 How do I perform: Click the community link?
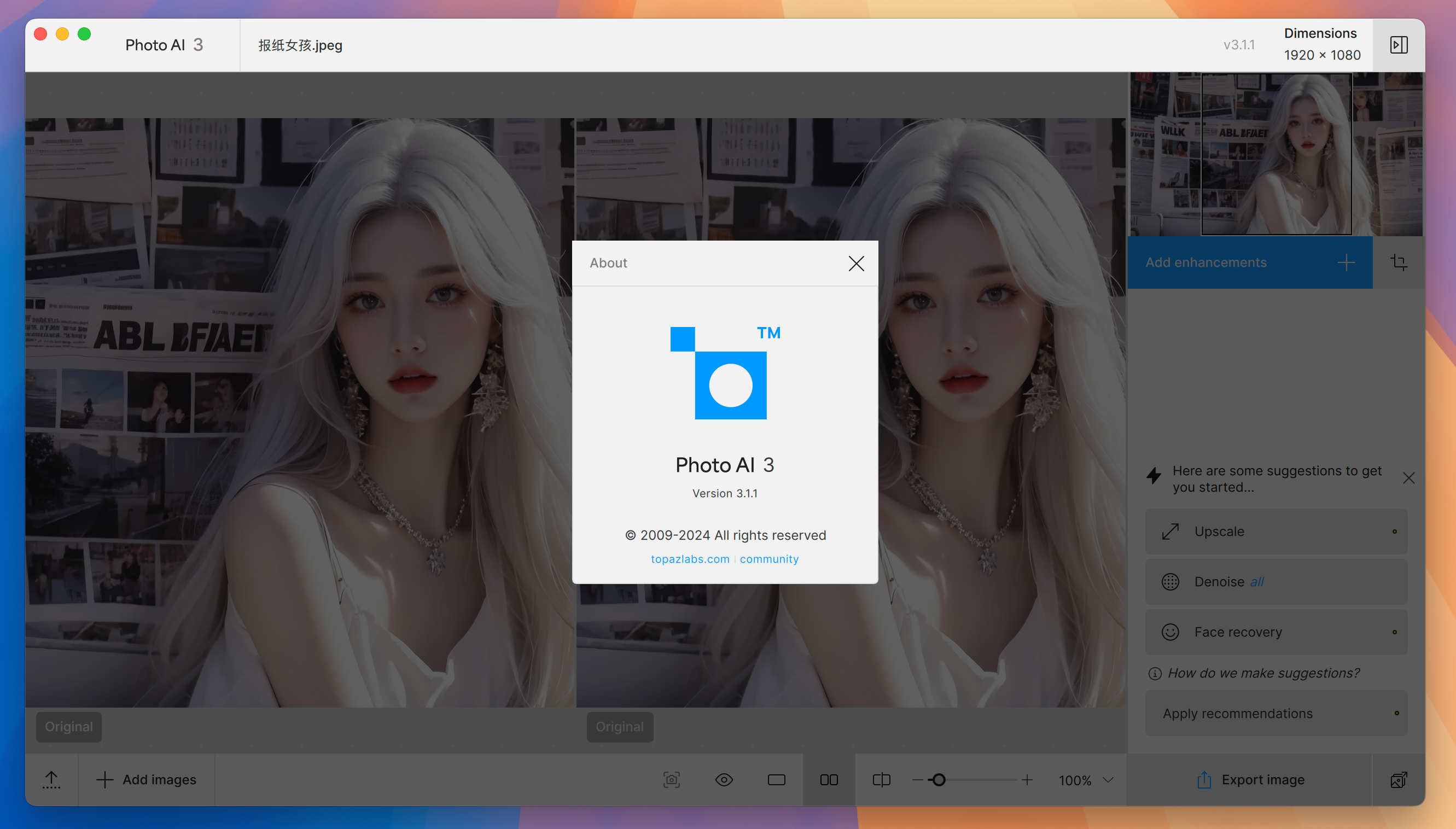[x=769, y=559]
